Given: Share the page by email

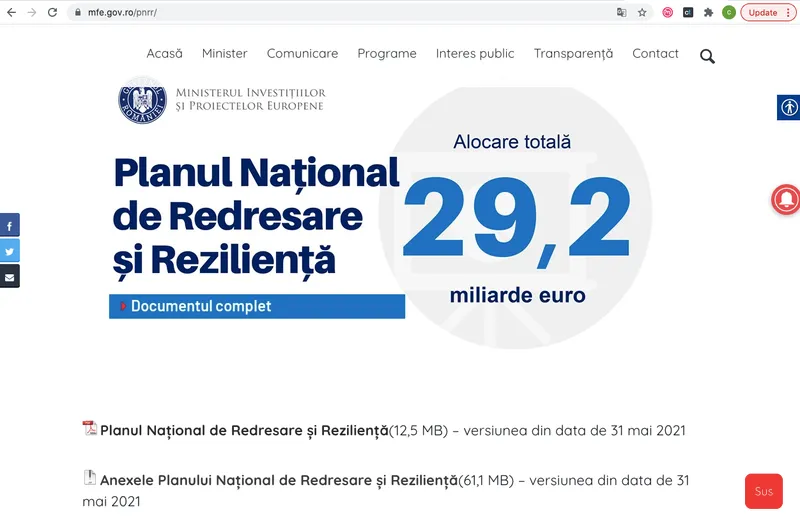Looking at the screenshot, I should click(10, 277).
